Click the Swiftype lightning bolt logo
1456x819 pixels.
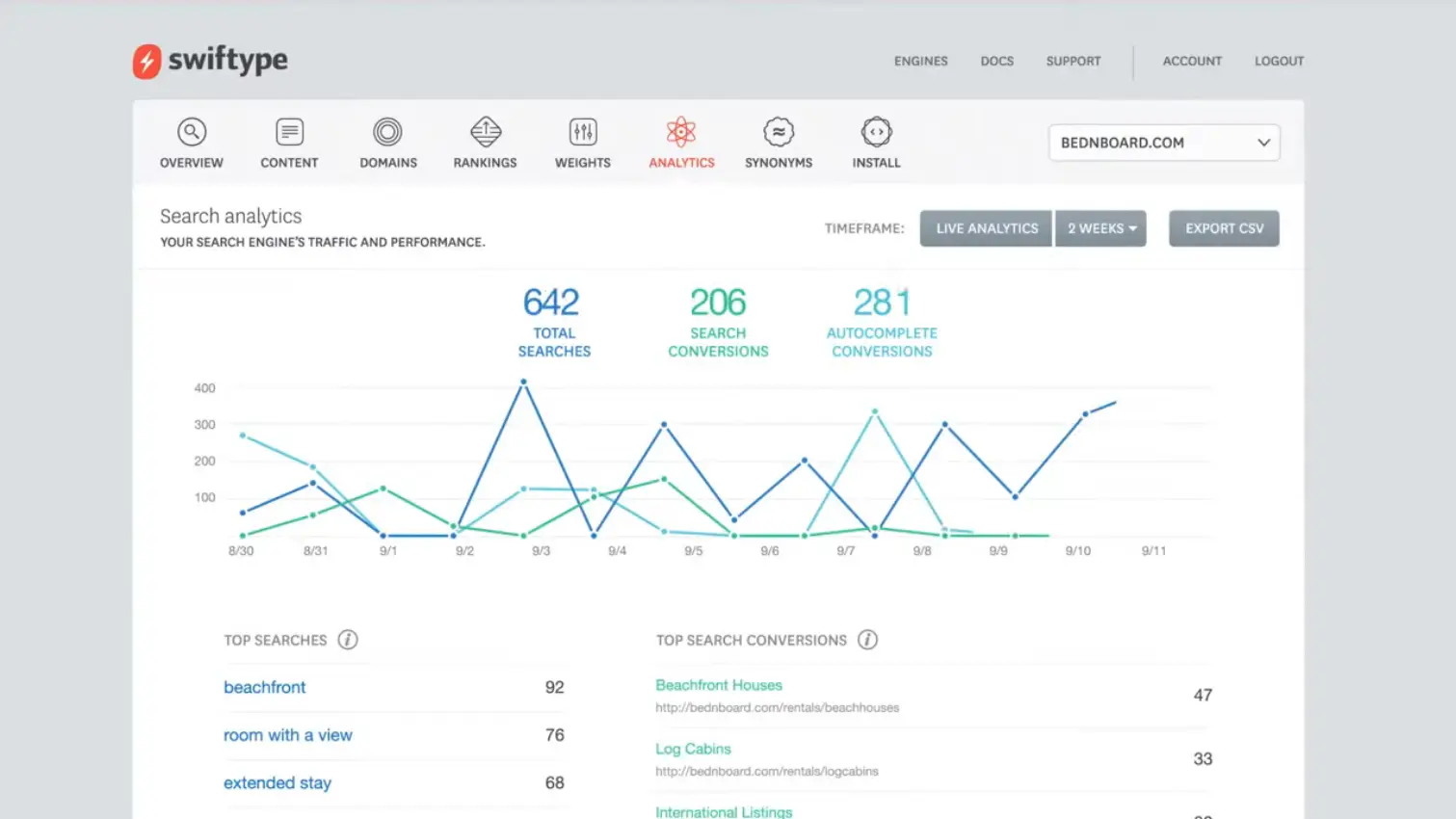[x=146, y=61]
